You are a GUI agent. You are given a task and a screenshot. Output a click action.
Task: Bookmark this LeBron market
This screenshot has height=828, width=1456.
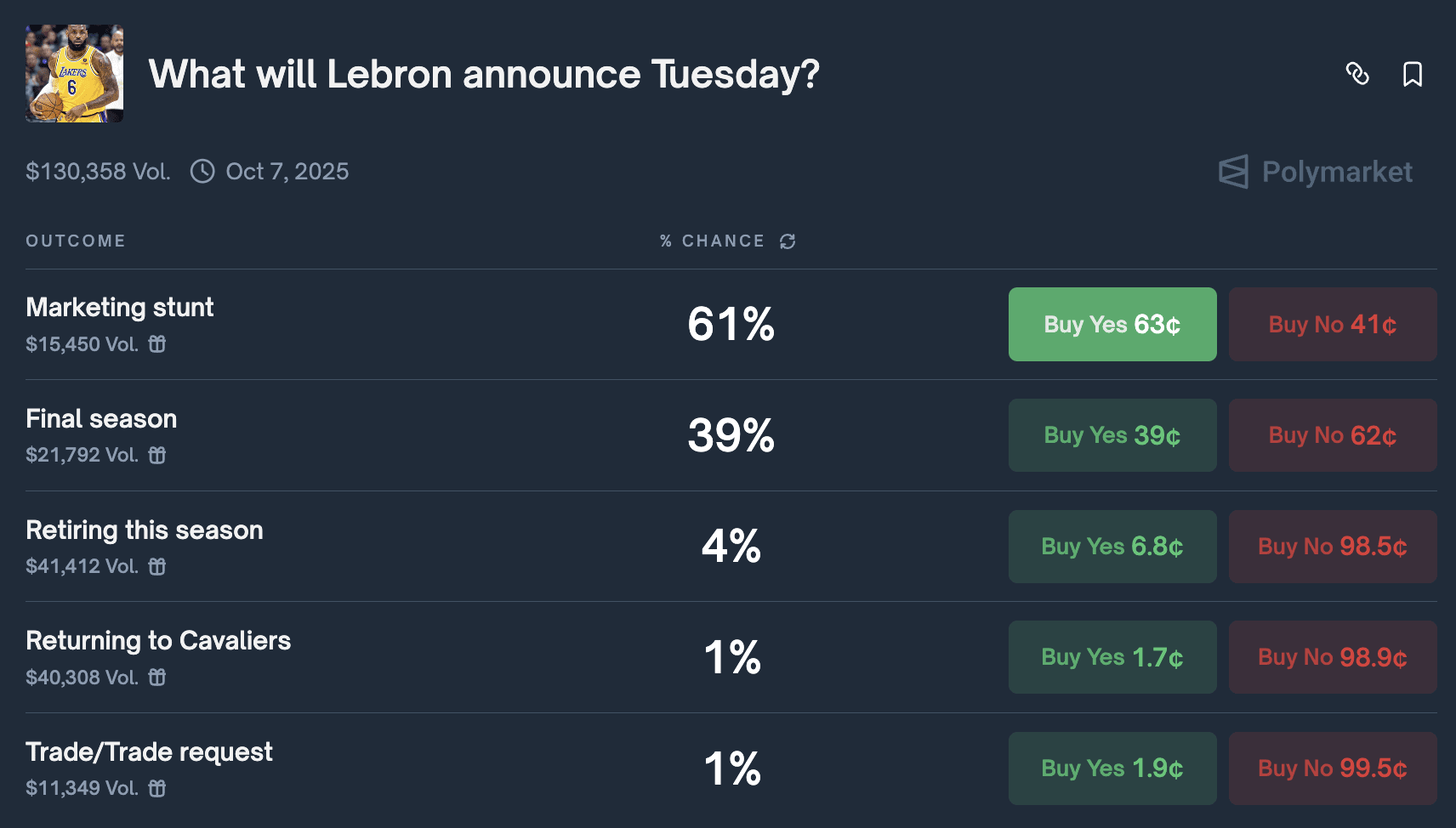(1412, 74)
